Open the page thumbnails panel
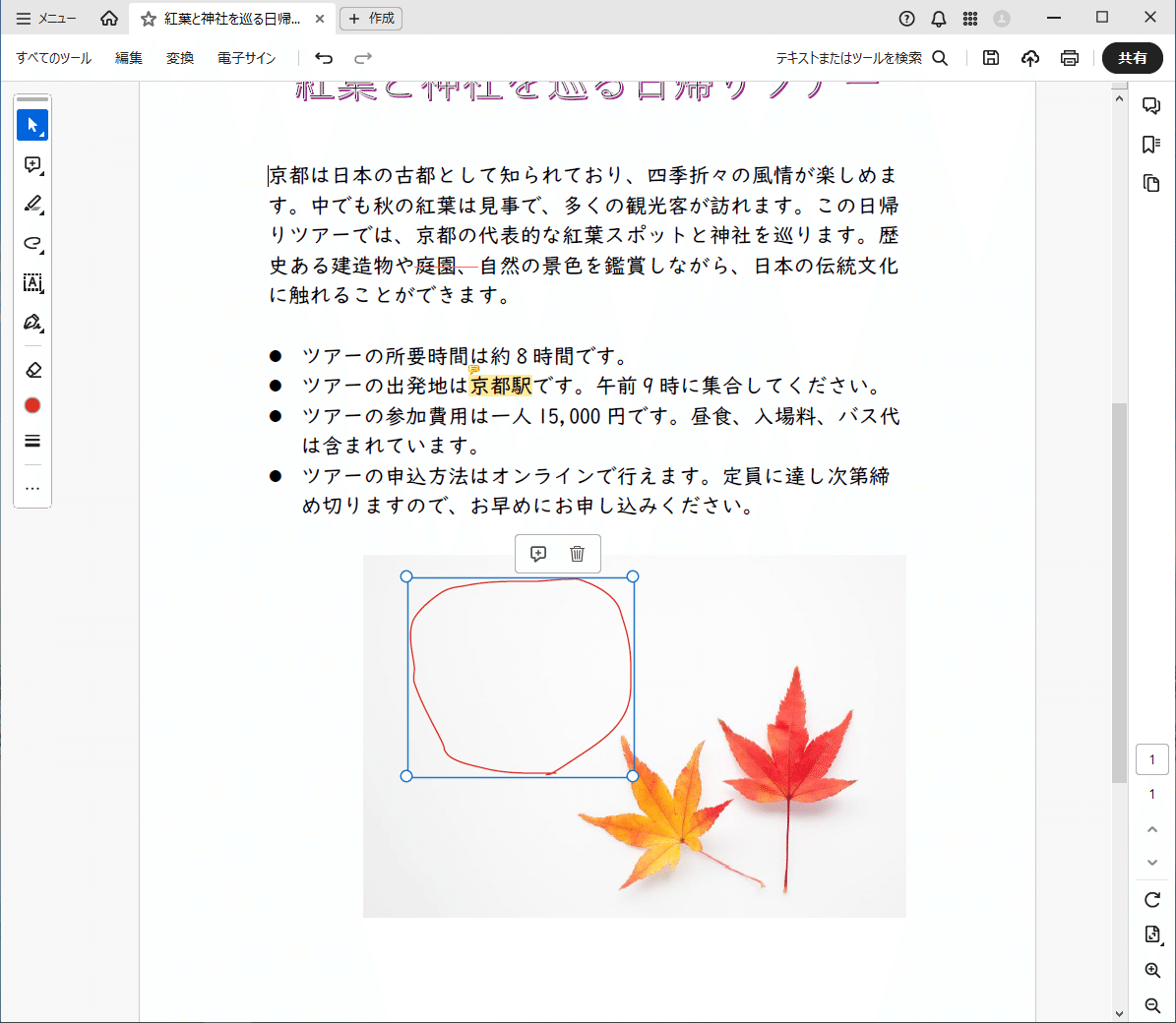Viewport: 1176px width, 1023px height. tap(1151, 184)
